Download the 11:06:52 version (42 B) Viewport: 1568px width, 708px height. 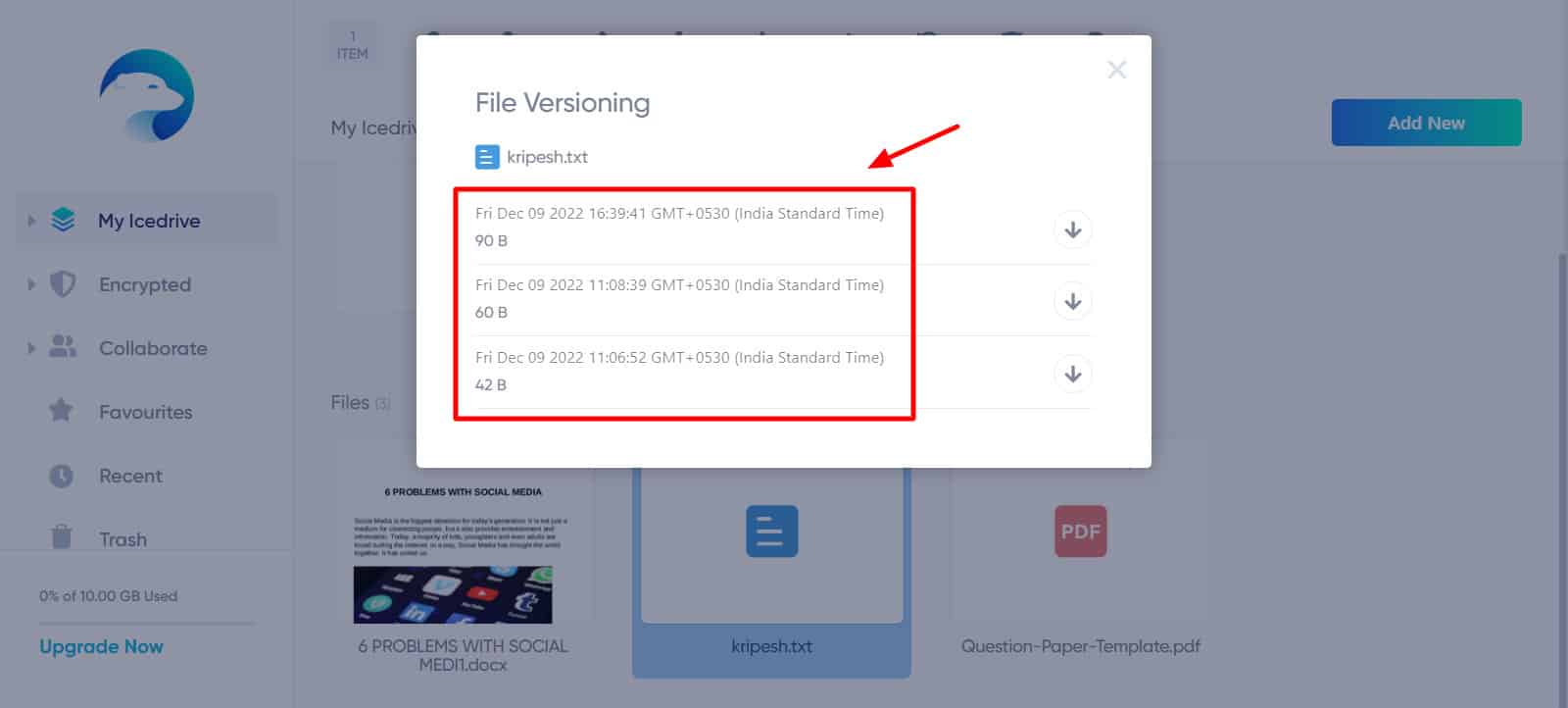click(x=1073, y=374)
